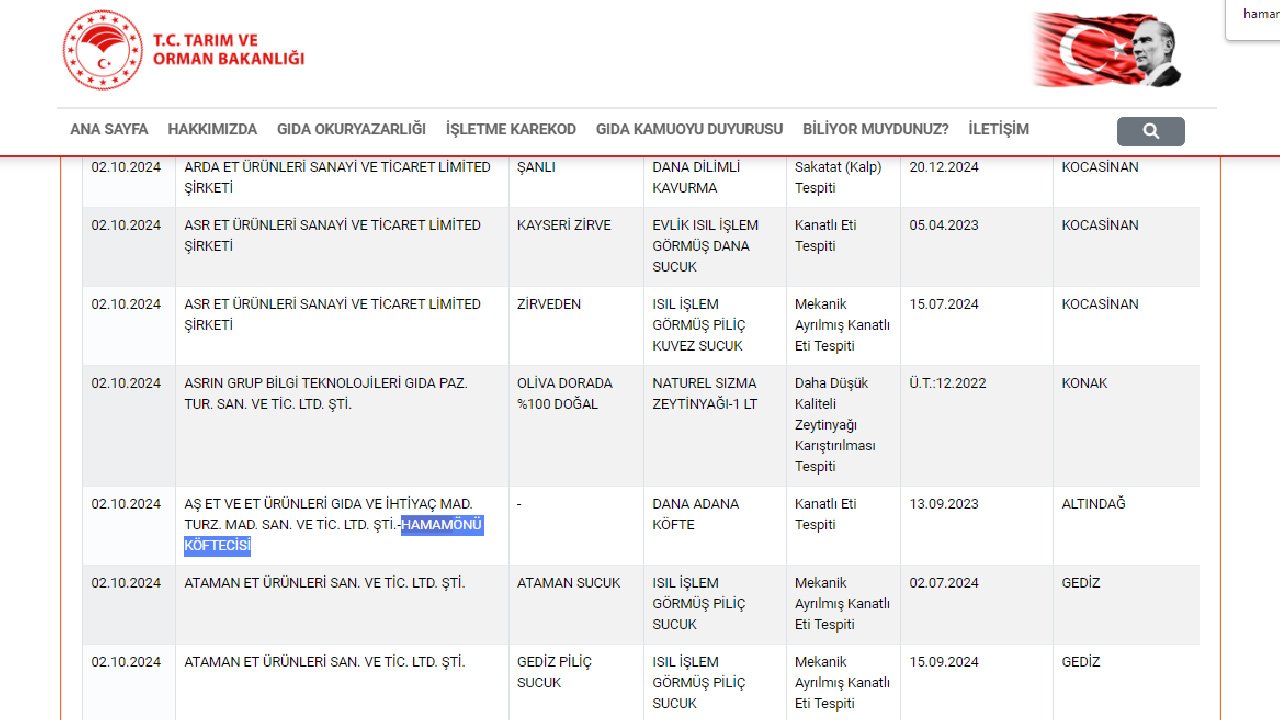The image size is (1280, 720).
Task: Click T.C. TARIM VE ORMAN BAKANLIĞI title
Action: click(228, 50)
